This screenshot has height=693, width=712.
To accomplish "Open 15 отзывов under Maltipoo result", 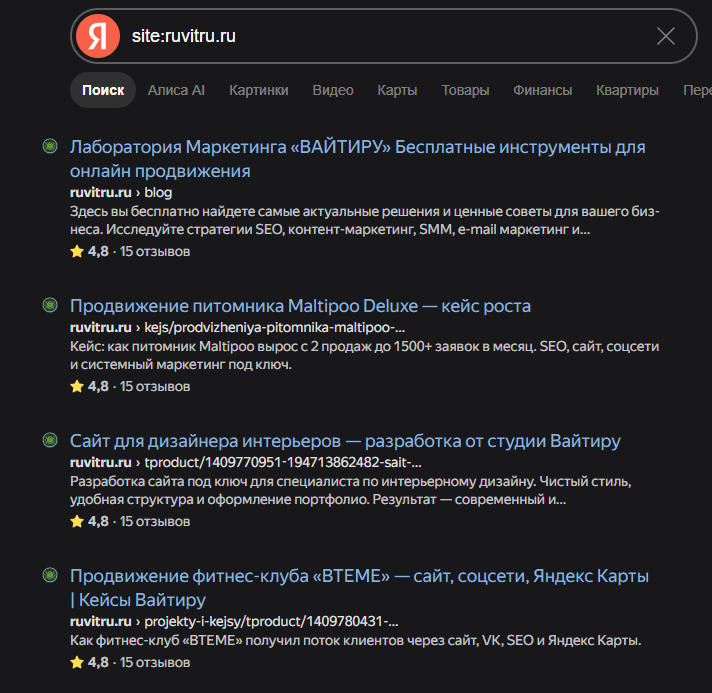I will pos(155,386).
